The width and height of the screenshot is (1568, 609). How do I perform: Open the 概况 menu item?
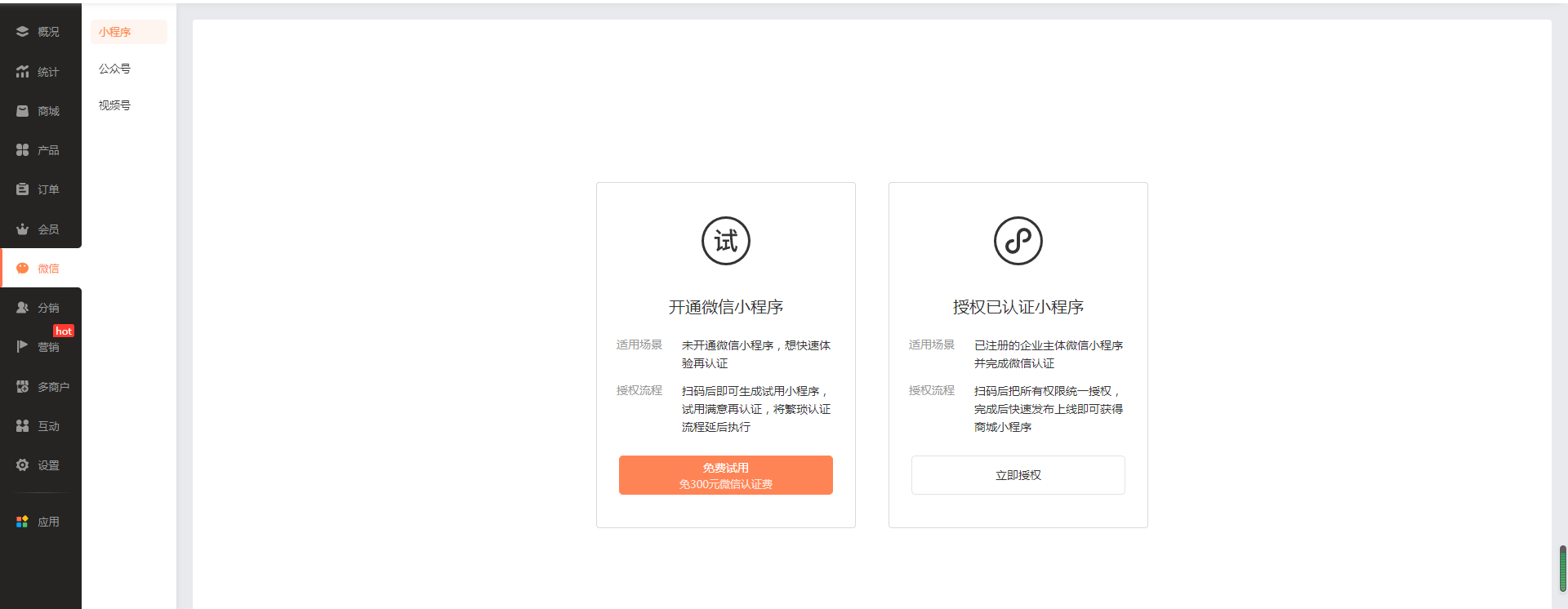(48, 32)
